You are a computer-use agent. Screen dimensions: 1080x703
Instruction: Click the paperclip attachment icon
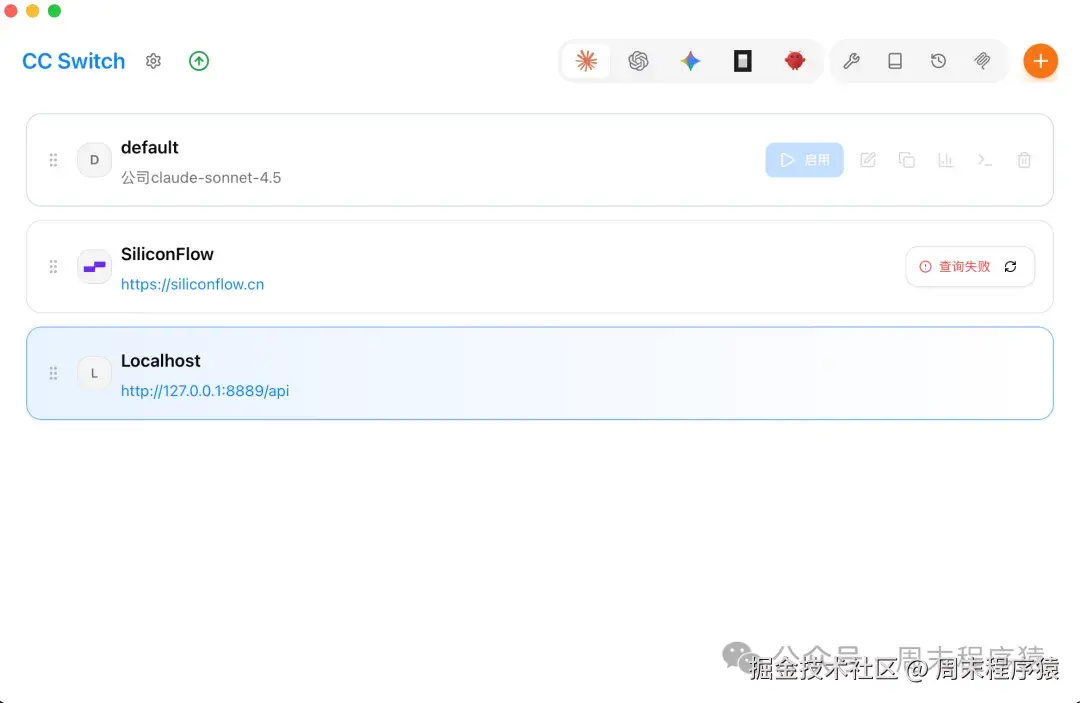[x=982, y=61]
